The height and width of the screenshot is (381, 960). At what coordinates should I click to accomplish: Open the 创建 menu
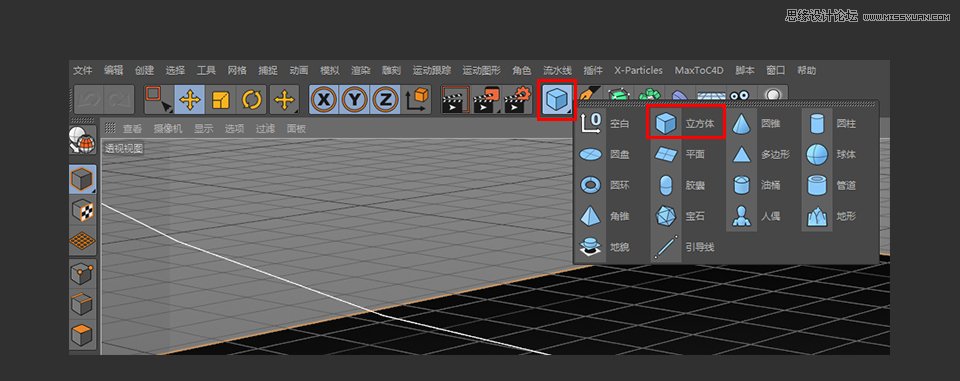[144, 70]
